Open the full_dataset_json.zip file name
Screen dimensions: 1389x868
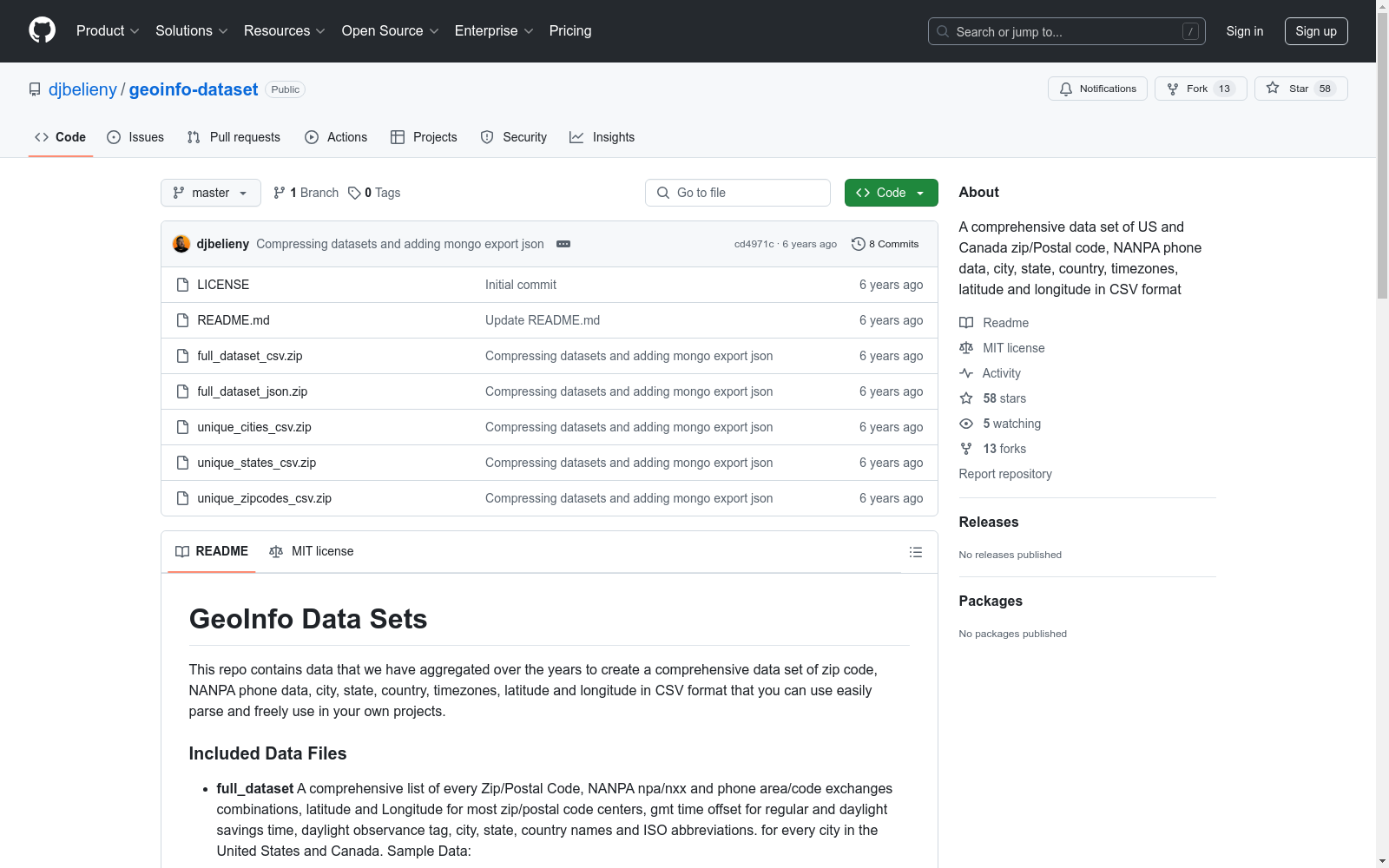pos(253,391)
